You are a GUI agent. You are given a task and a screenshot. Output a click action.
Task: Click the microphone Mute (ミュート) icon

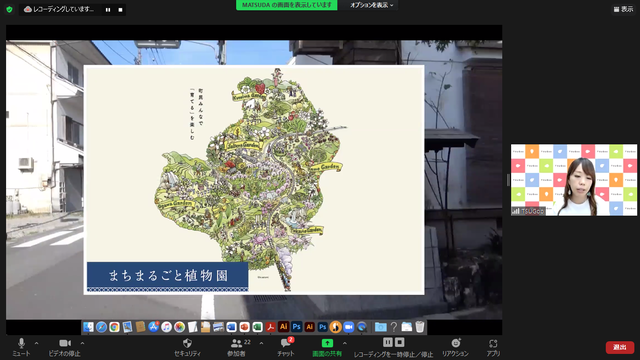(x=21, y=343)
